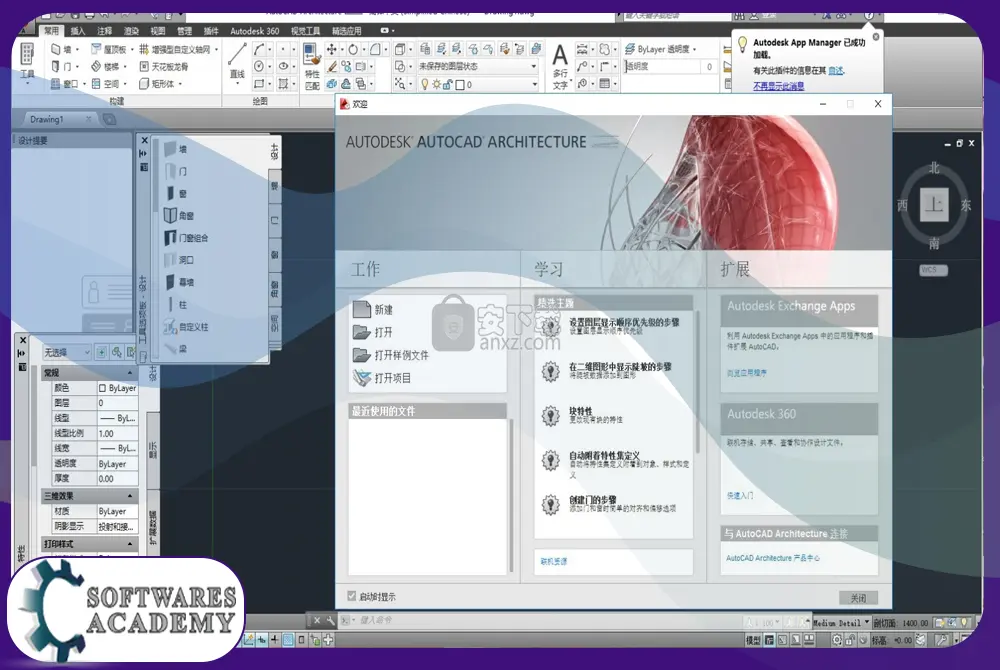
Task: Switch to the 注释 ribbon tab
Action: point(105,31)
